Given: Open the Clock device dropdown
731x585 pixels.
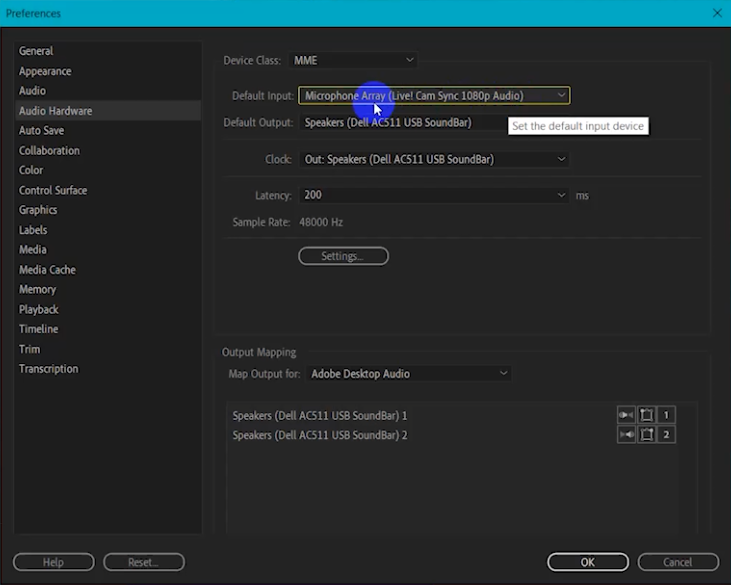Looking at the screenshot, I should [x=434, y=159].
